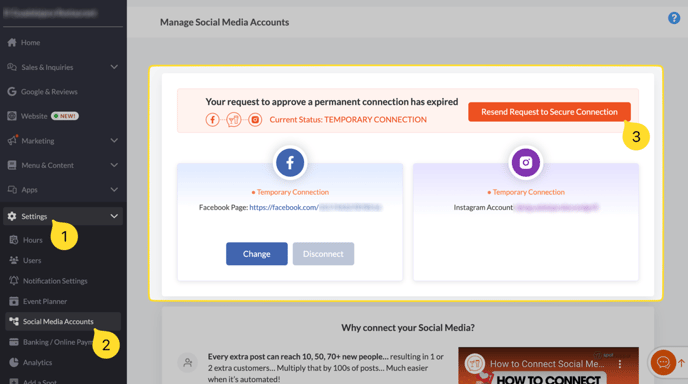The height and width of the screenshot is (384, 688).
Task: Click the Manage Social Media Accounts heading
Action: (x=224, y=22)
